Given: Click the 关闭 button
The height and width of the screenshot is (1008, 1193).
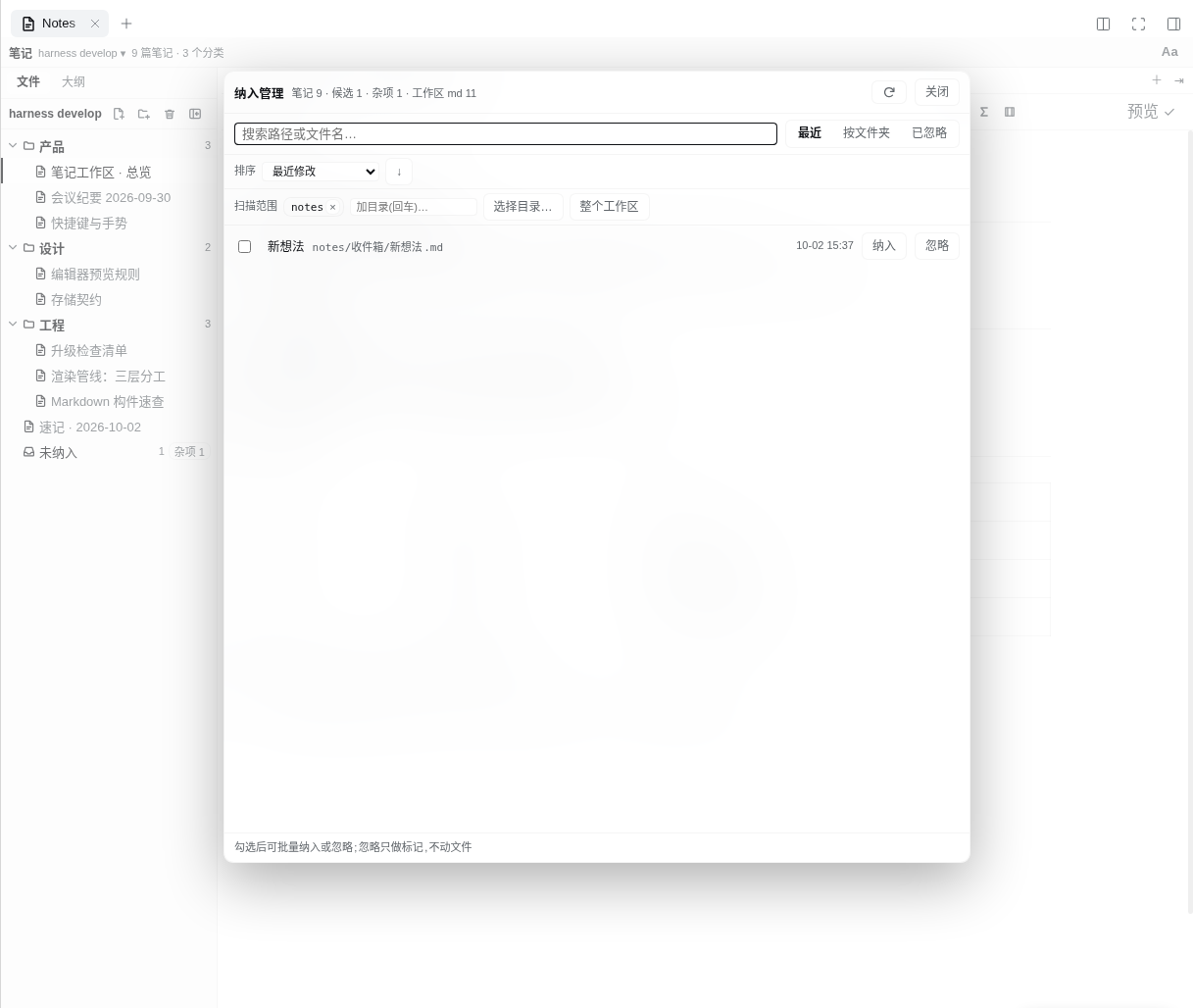Looking at the screenshot, I should (937, 92).
